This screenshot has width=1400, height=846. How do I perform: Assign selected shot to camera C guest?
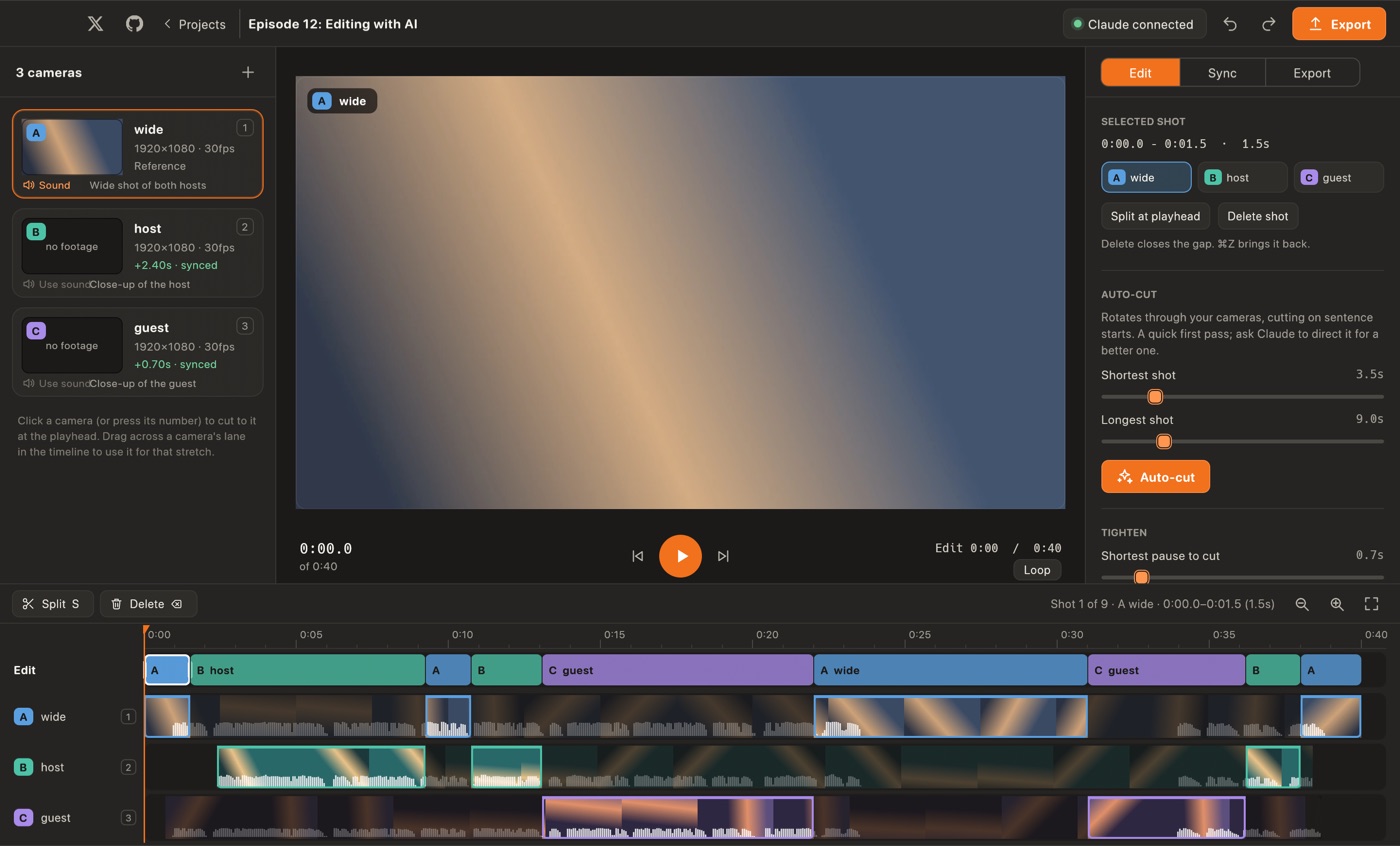tap(1339, 177)
